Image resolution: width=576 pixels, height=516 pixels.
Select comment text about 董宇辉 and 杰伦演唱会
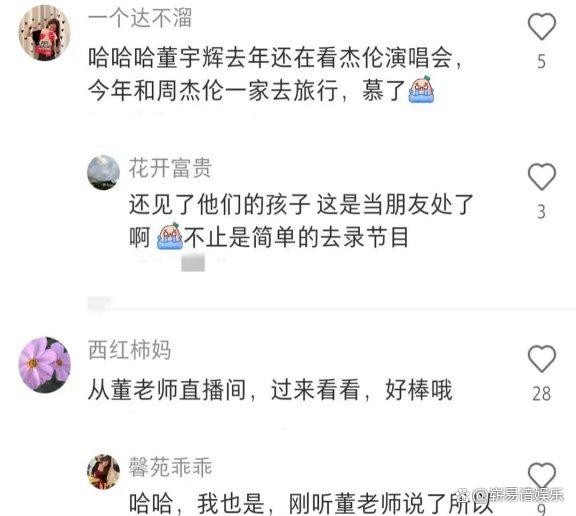tap(275, 73)
